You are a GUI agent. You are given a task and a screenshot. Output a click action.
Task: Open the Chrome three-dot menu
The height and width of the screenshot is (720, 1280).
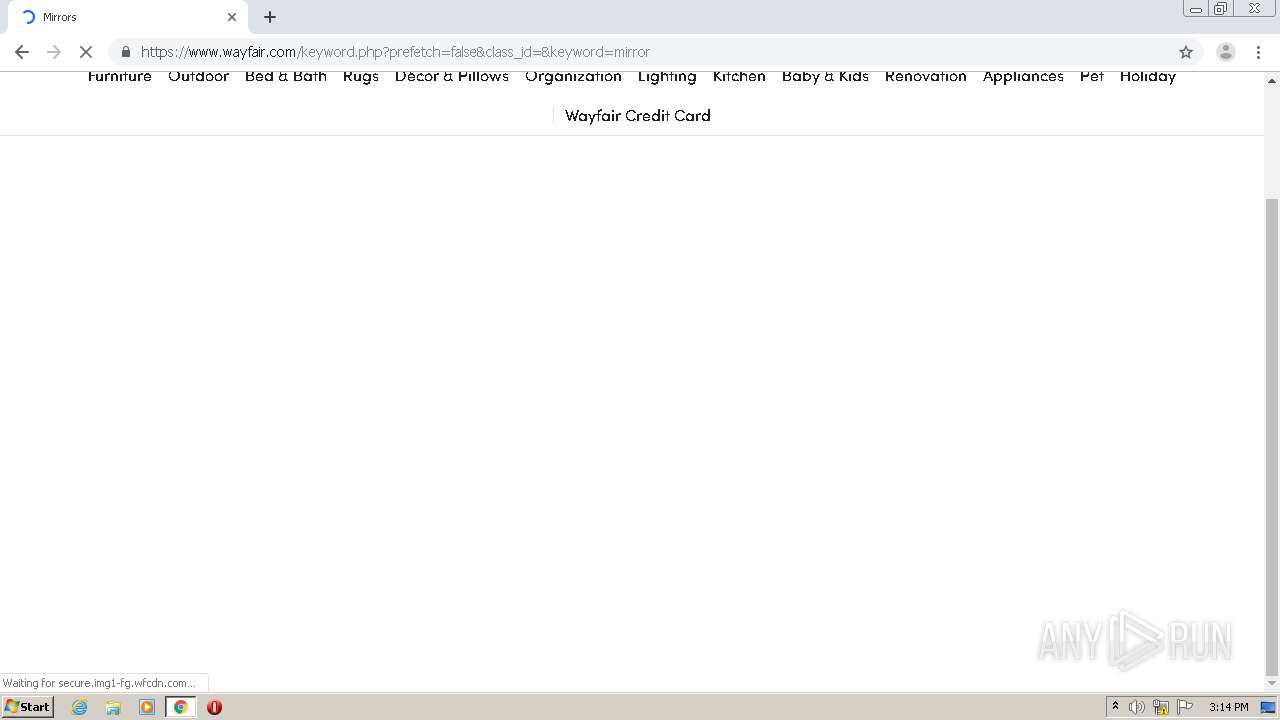click(1258, 52)
